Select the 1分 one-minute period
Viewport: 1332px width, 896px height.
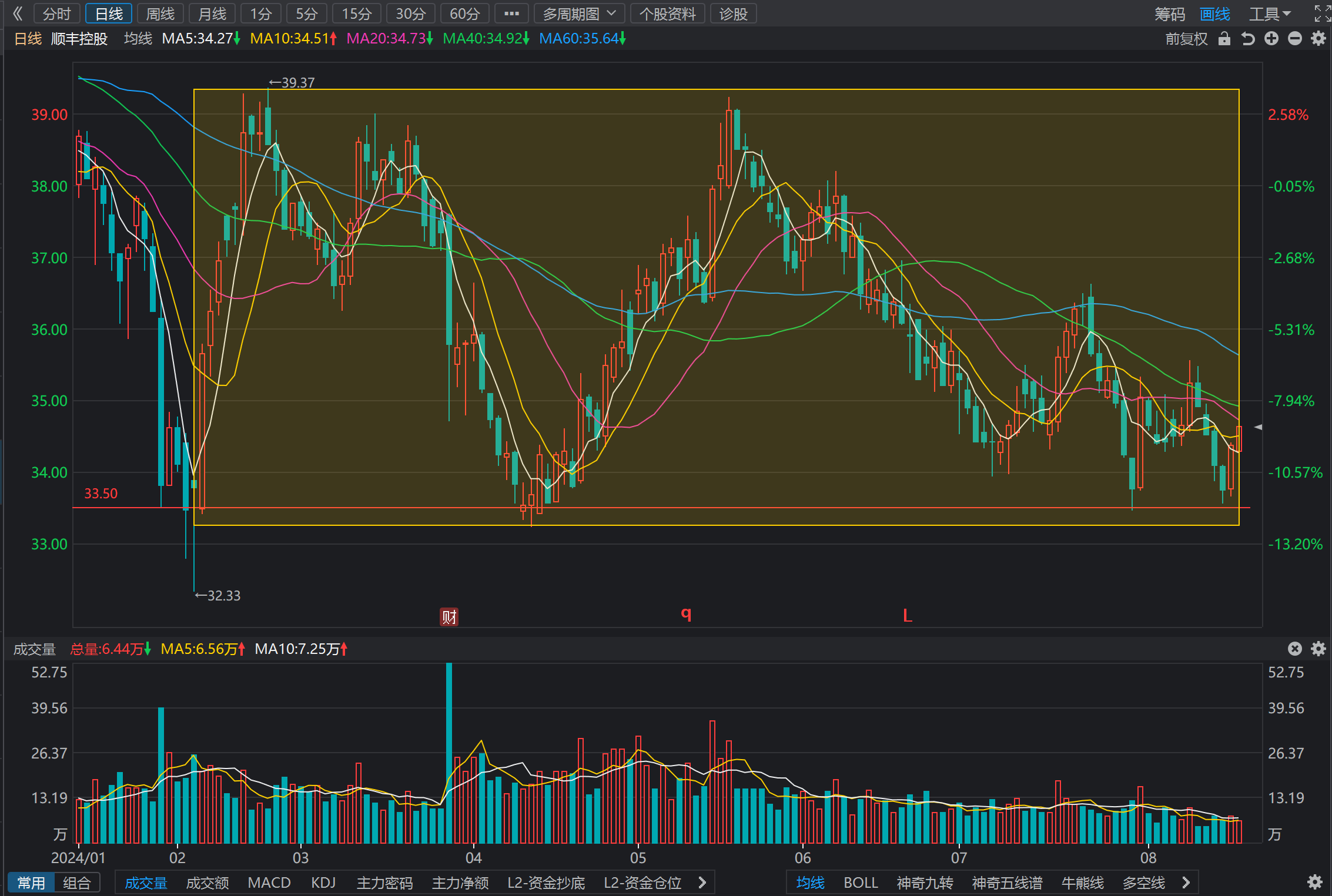point(261,14)
